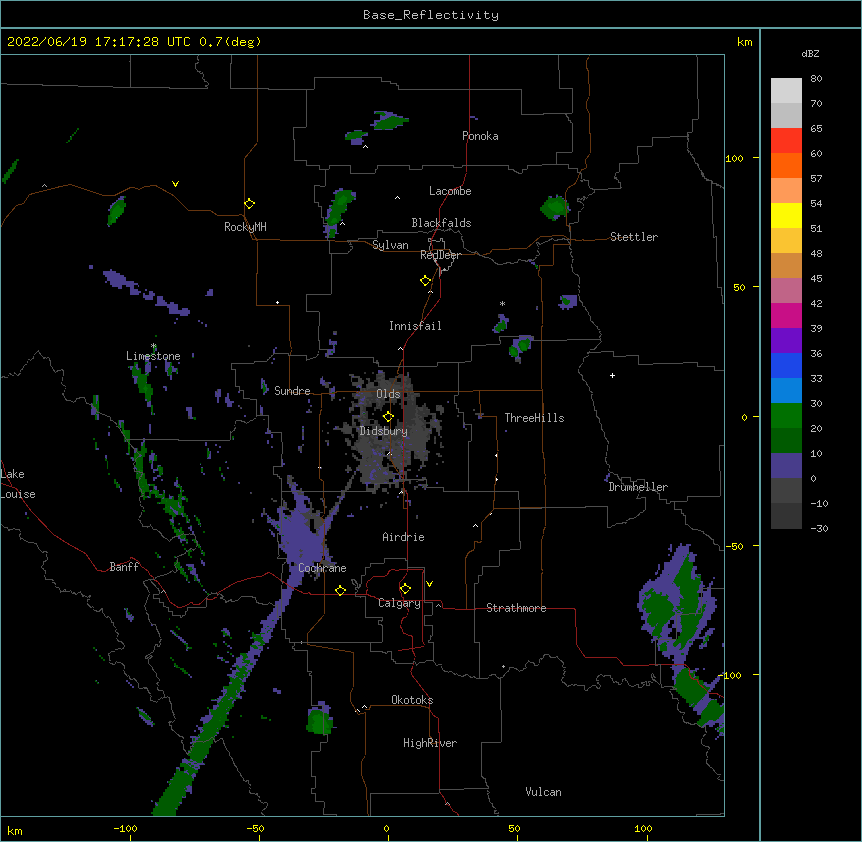Screen dimensions: 862x842
Task: Click the dBZ legend heading
Action: (810, 53)
